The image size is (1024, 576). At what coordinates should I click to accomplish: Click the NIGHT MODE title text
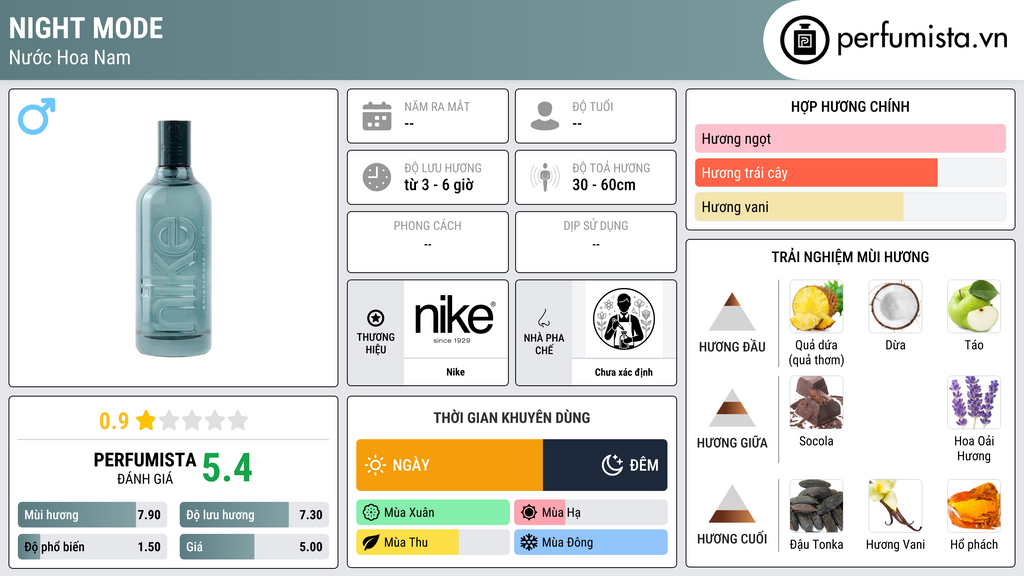(x=86, y=28)
